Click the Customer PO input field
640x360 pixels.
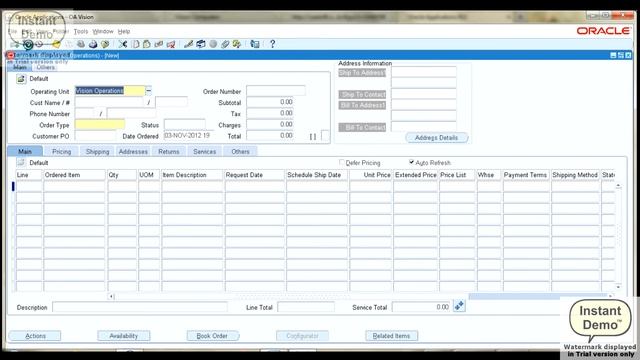point(96,136)
